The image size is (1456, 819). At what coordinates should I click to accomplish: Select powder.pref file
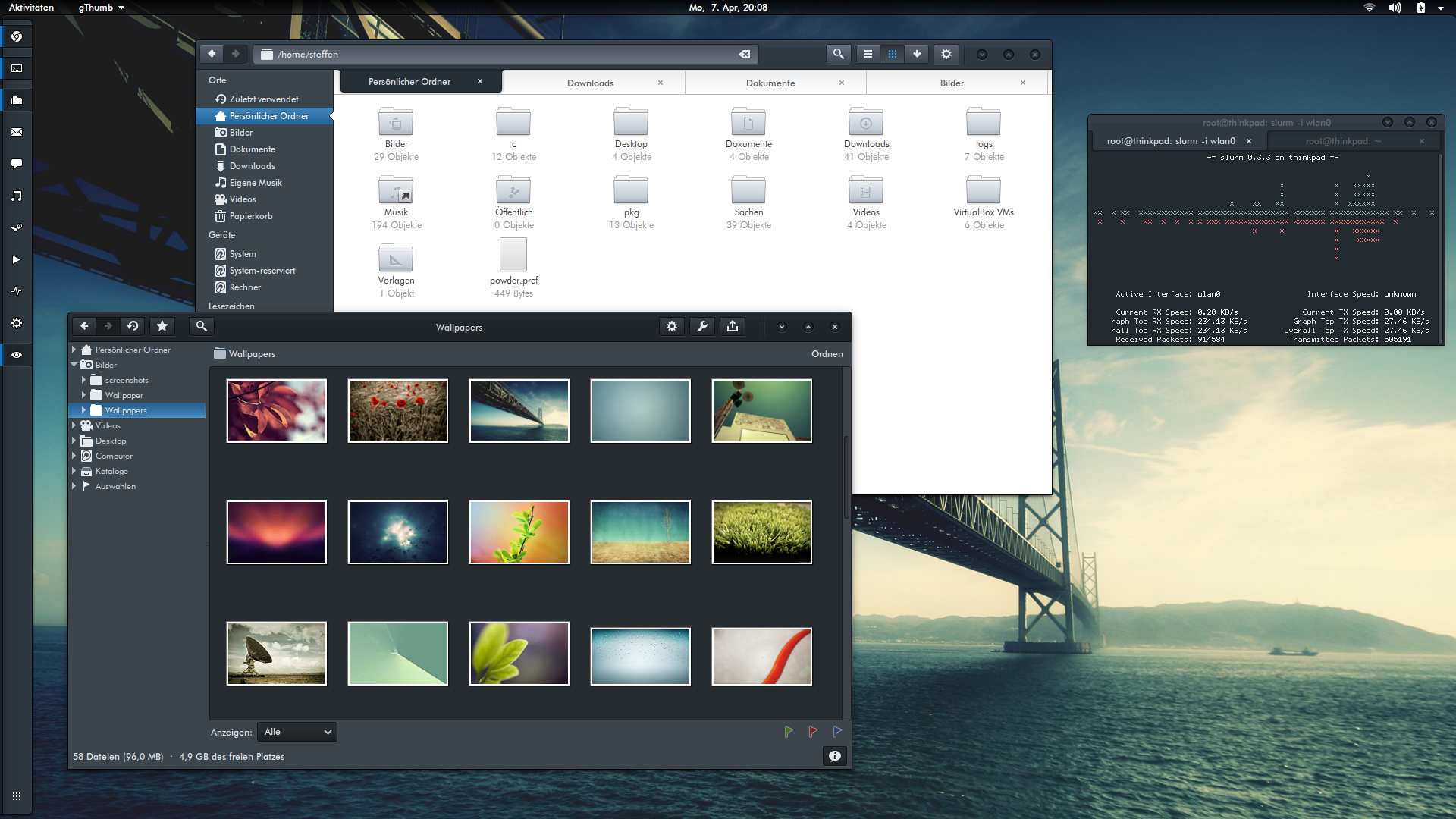click(513, 268)
